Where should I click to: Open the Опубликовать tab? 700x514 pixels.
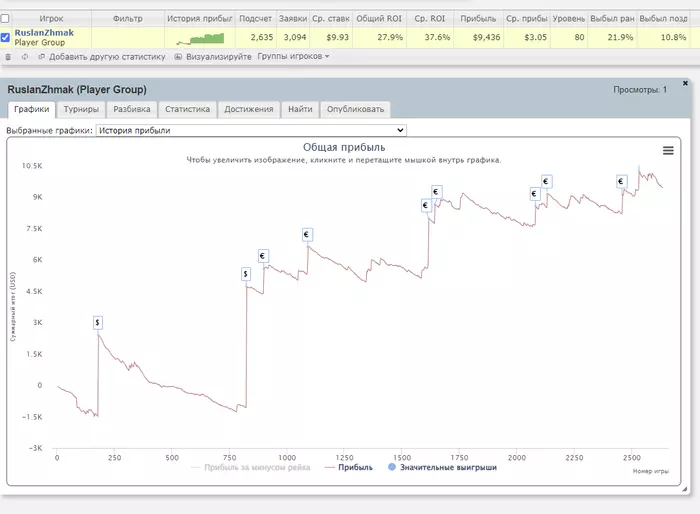(x=355, y=109)
